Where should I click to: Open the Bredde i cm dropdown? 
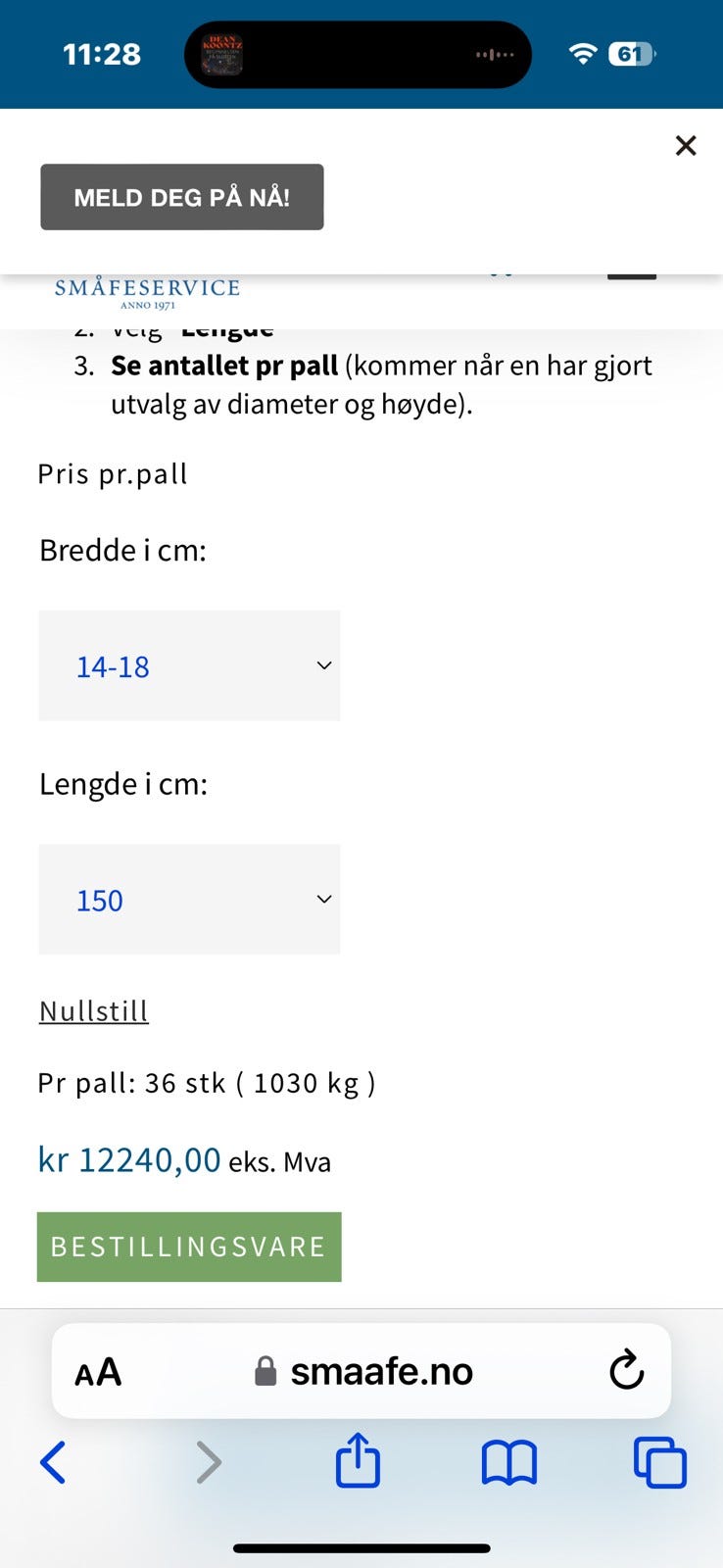tap(188, 665)
